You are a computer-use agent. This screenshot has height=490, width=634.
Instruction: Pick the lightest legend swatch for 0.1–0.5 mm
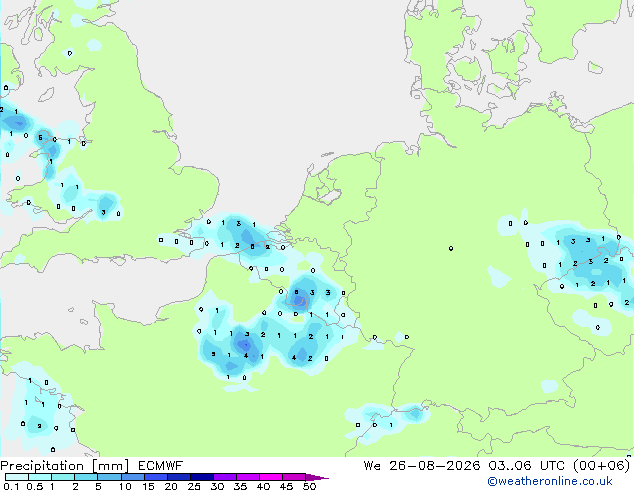coord(17,477)
